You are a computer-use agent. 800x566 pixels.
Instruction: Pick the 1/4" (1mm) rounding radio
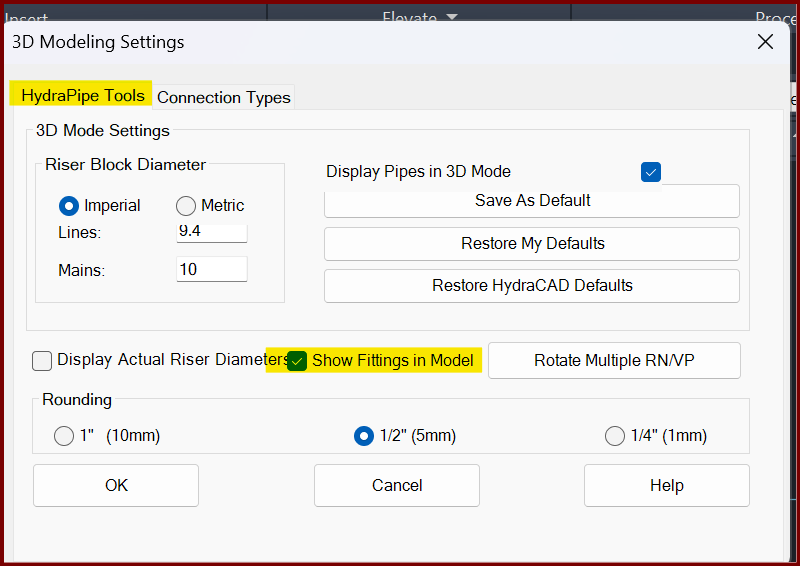(615, 436)
